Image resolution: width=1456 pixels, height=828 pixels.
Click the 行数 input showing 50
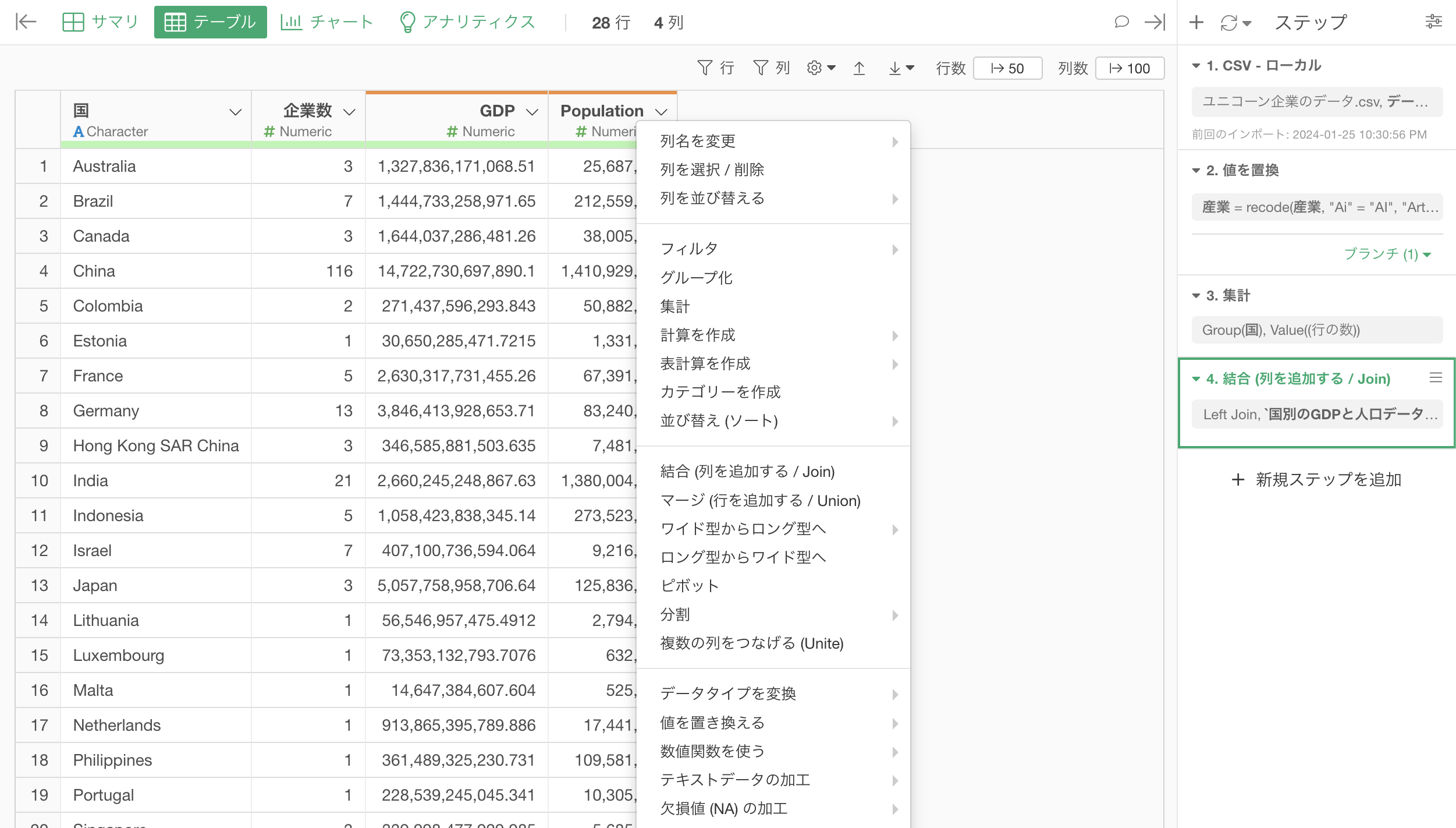[1007, 68]
